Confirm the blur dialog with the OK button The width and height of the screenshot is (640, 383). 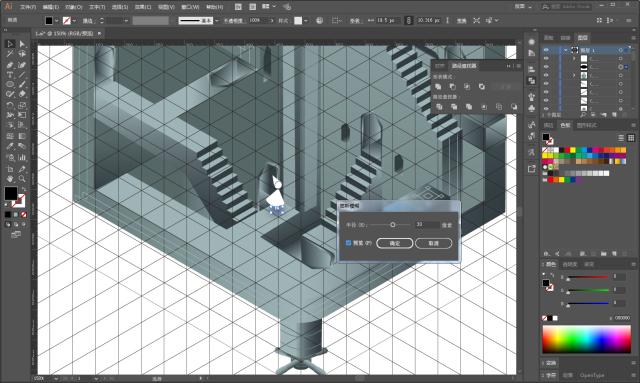[x=394, y=243]
